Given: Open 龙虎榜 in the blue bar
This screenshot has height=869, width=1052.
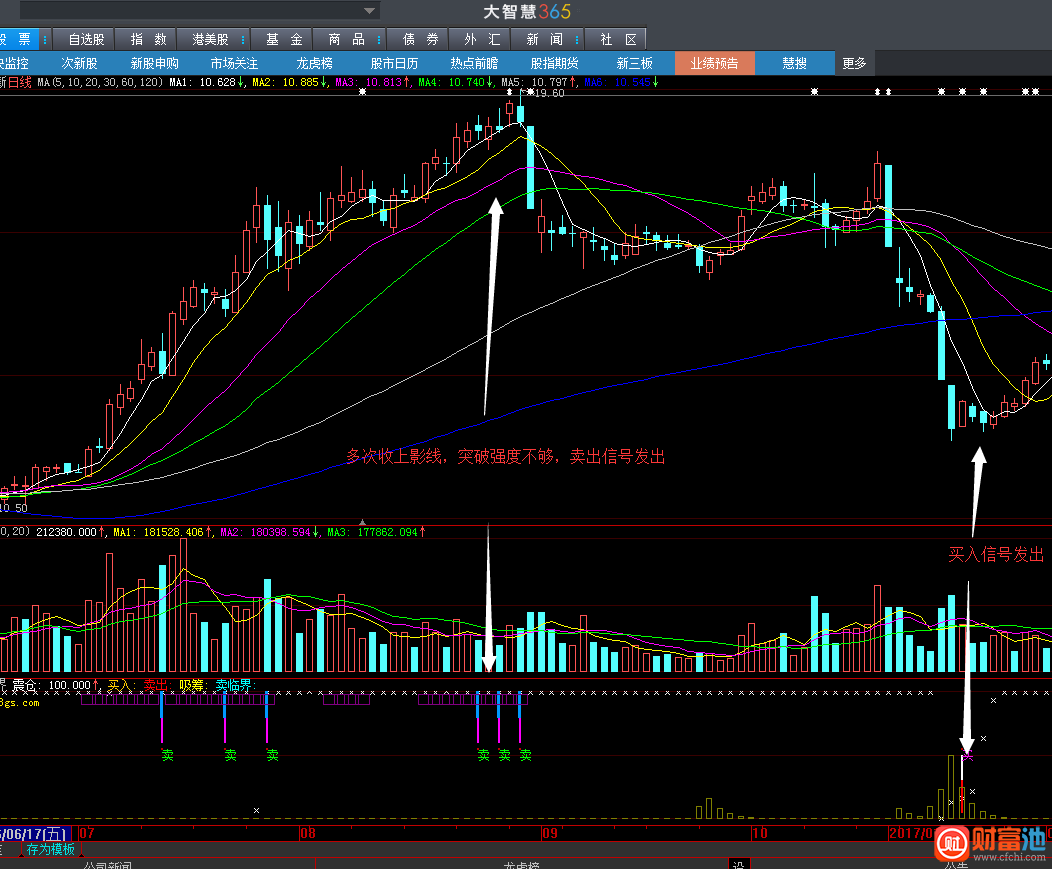Looking at the screenshot, I should click(x=314, y=63).
